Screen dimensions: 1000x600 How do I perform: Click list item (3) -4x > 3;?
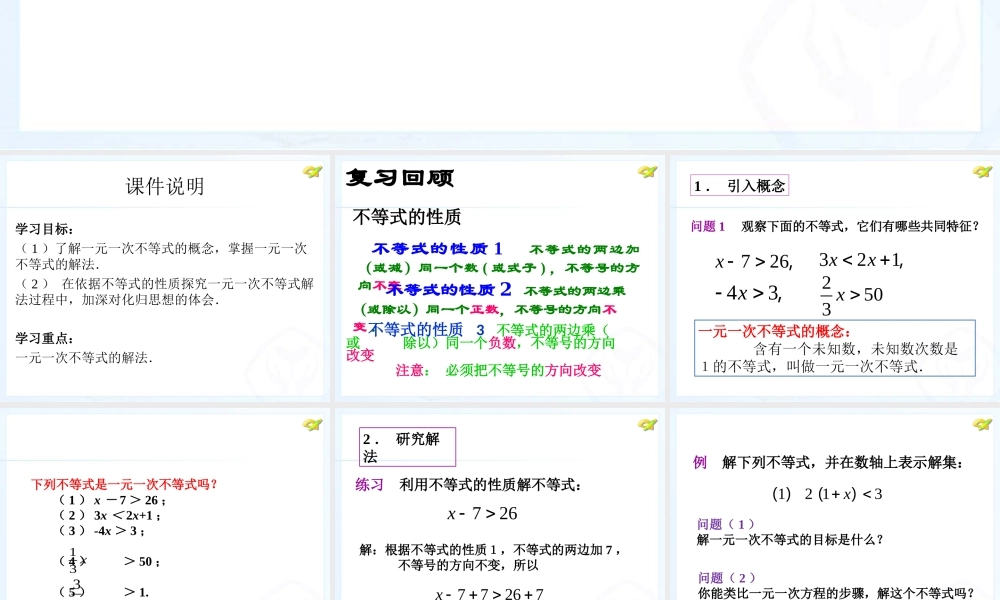pyautogui.click(x=101, y=531)
